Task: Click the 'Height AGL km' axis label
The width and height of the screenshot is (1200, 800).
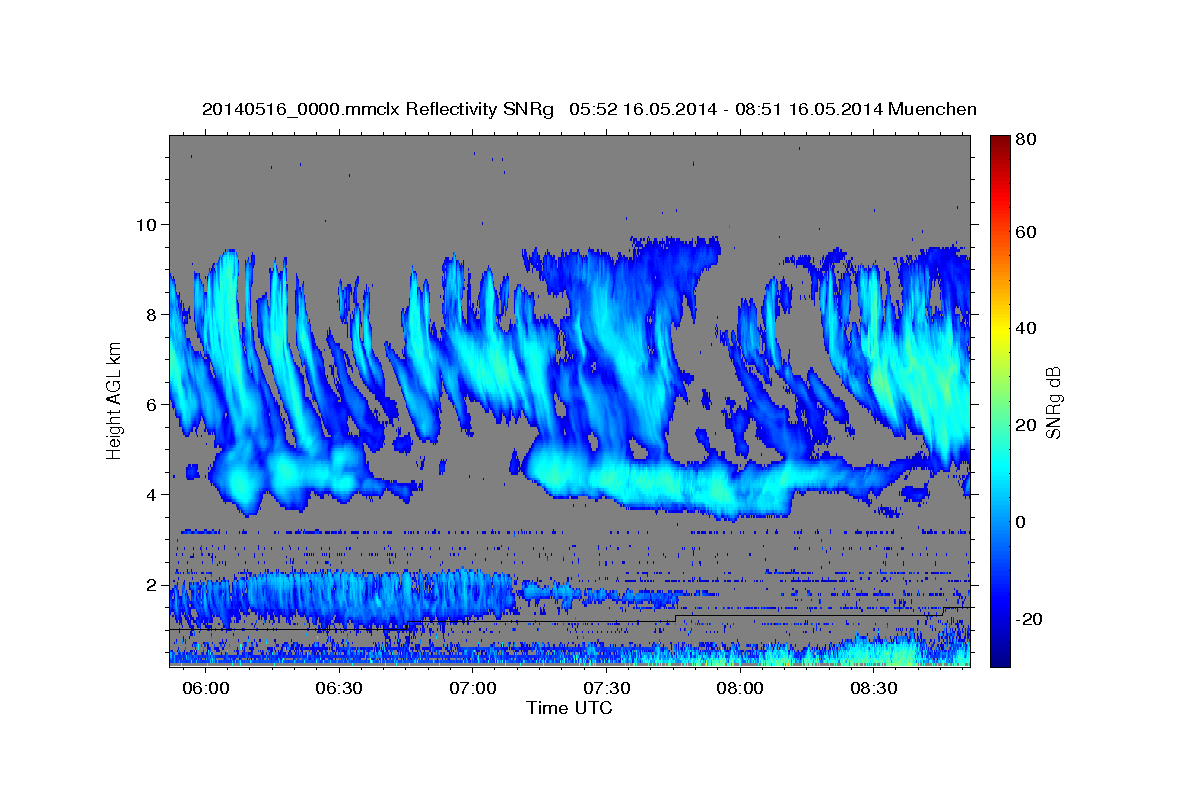Action: pyautogui.click(x=114, y=403)
